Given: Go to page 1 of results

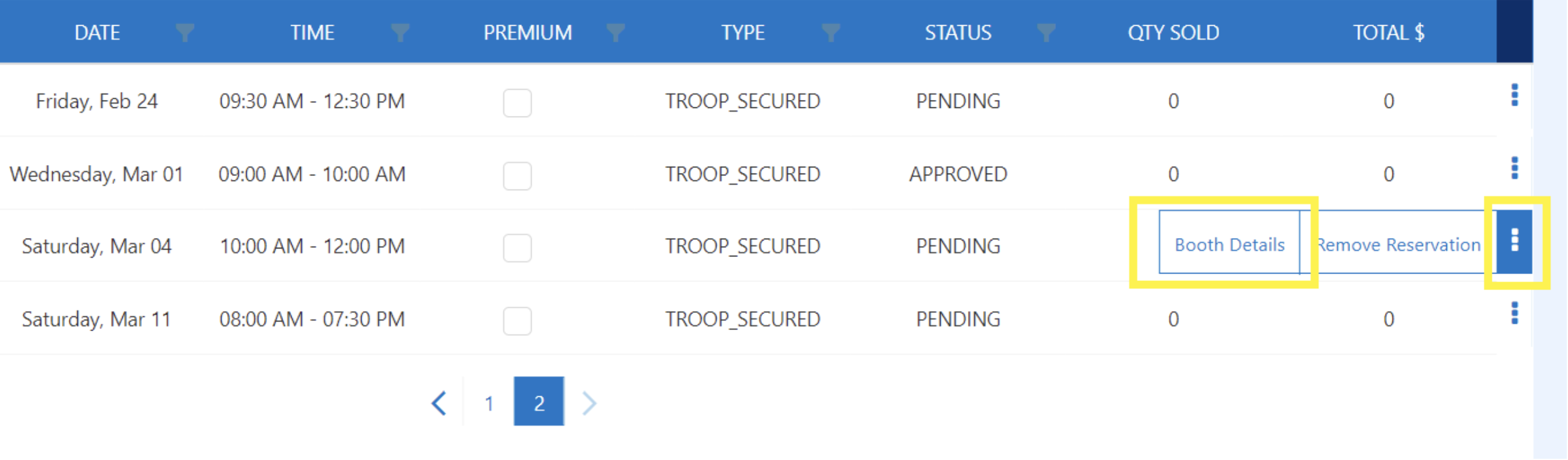Looking at the screenshot, I should click(489, 403).
